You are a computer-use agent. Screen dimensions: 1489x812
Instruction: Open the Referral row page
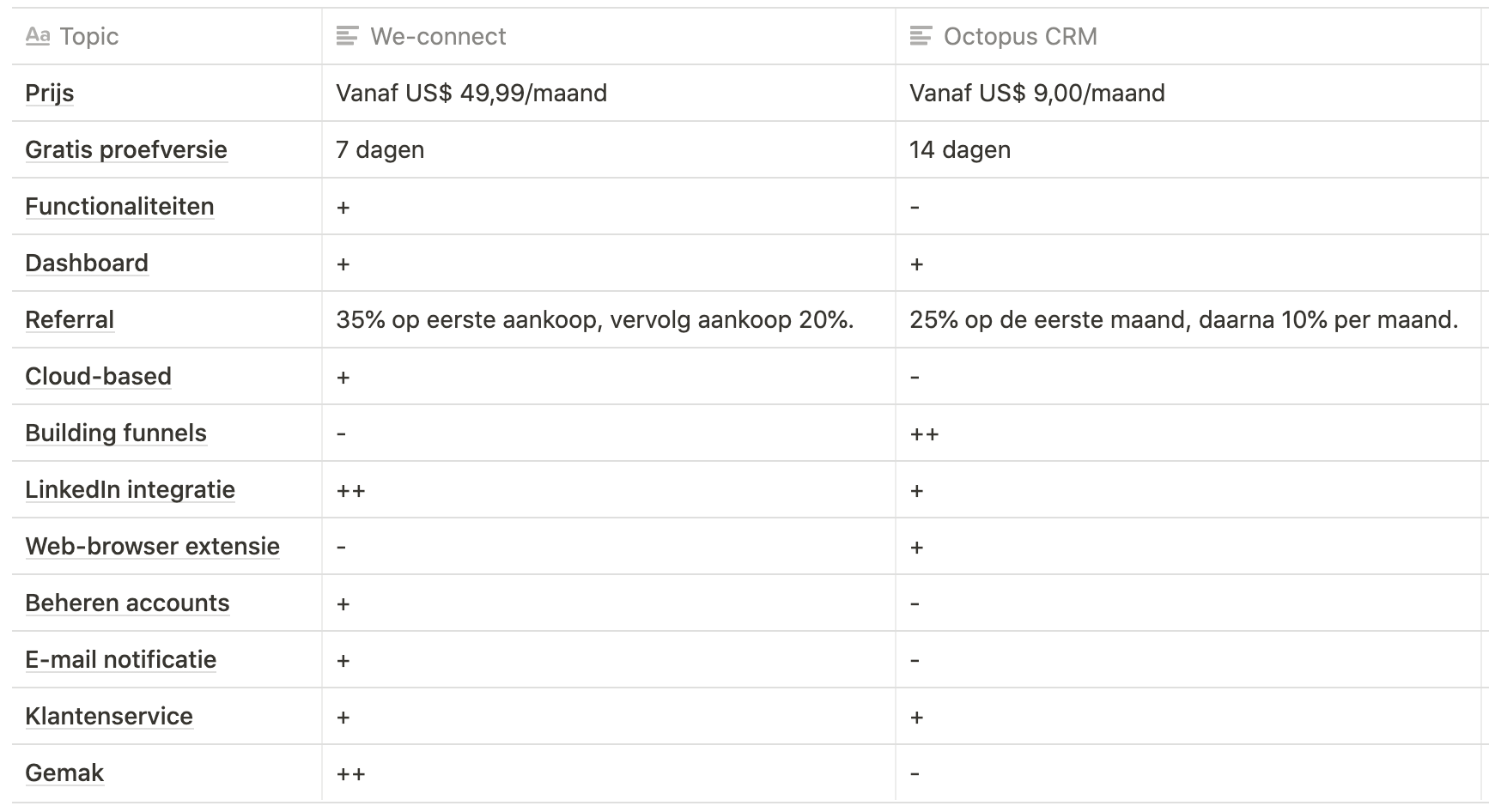(70, 319)
